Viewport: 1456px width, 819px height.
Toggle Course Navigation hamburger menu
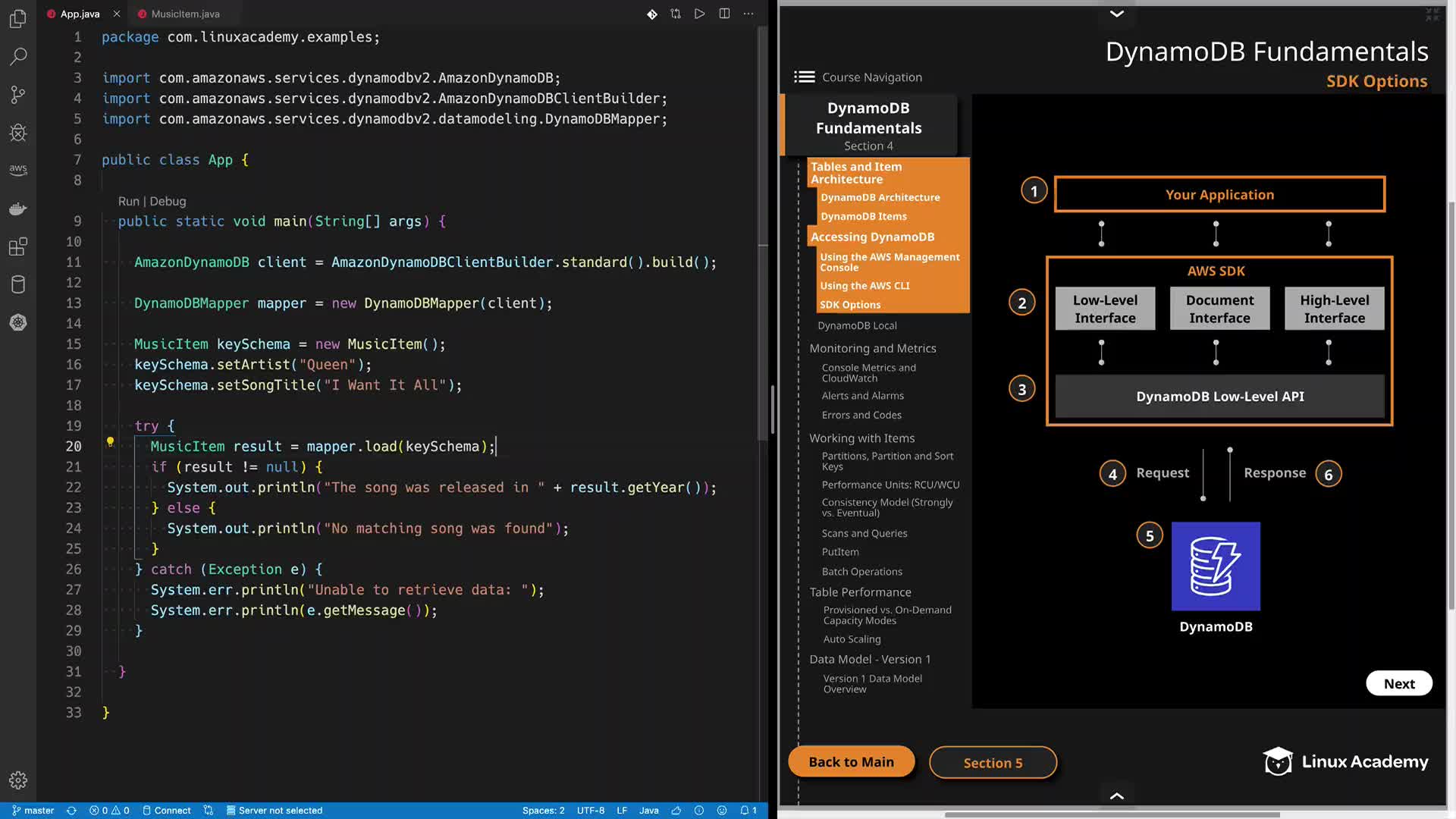pyautogui.click(x=804, y=77)
